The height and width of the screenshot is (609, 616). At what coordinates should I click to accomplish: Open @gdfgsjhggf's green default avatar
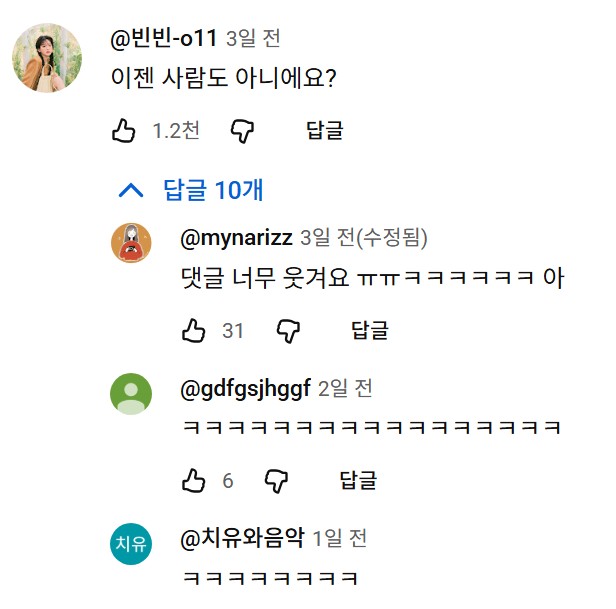(x=131, y=394)
